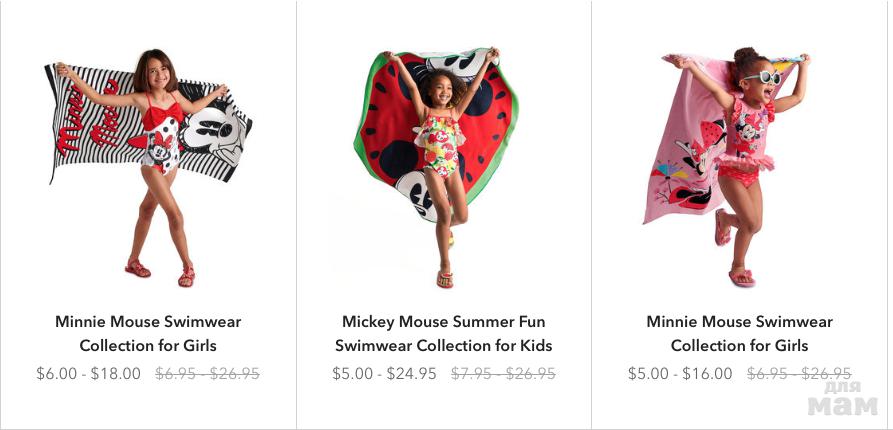The width and height of the screenshot is (893, 430).
Task: Open Minnie Mouse Swimwear title above $6.00 - $18.00
Action: tap(148, 334)
